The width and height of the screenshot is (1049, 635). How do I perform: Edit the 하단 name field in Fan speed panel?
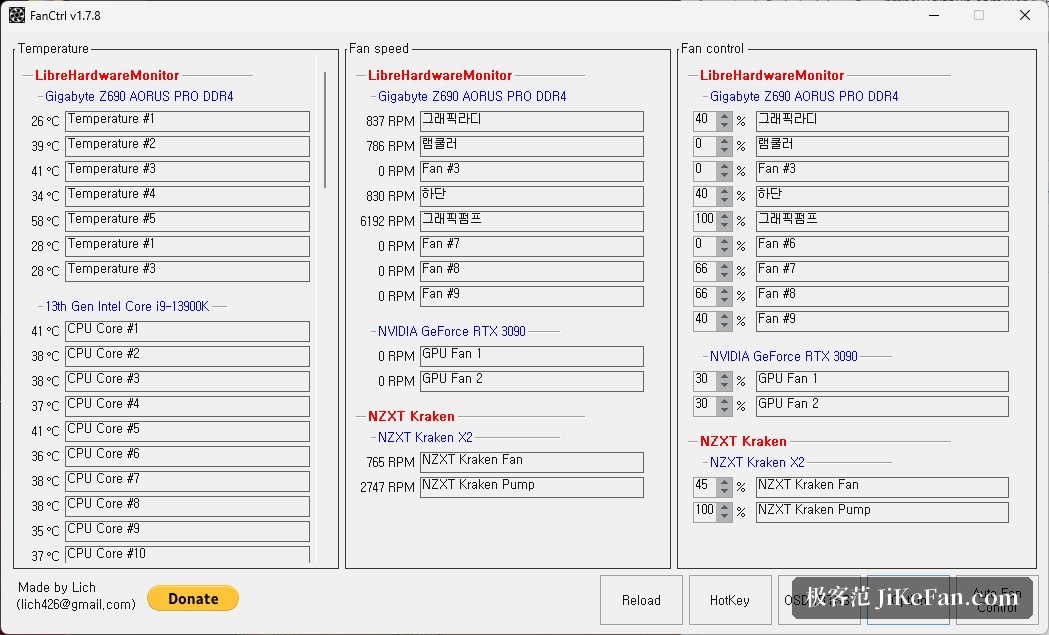[x=532, y=196]
